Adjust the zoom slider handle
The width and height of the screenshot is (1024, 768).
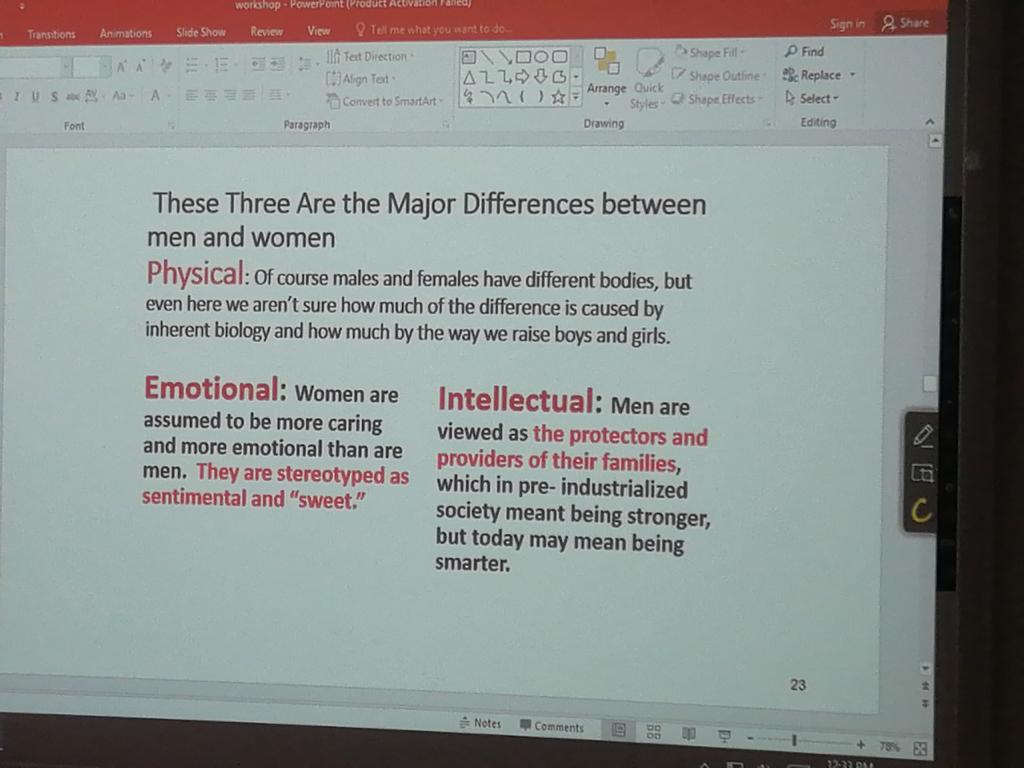pyautogui.click(x=794, y=741)
